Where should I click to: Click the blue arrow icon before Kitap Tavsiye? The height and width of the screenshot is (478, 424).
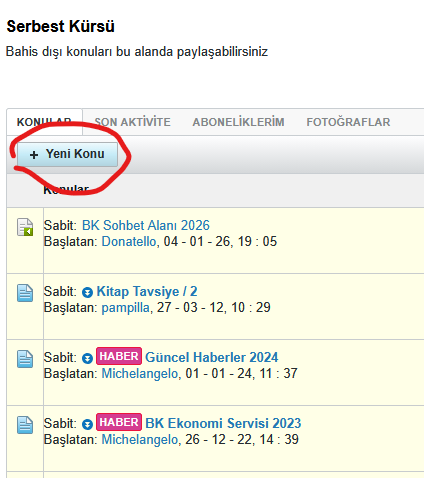click(x=87, y=292)
